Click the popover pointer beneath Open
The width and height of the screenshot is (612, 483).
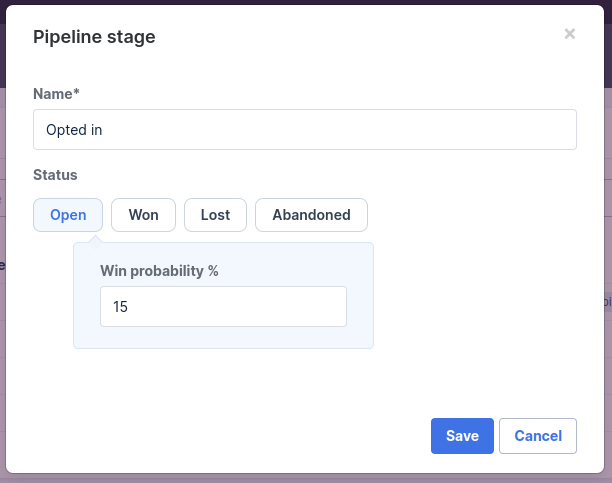(95, 241)
